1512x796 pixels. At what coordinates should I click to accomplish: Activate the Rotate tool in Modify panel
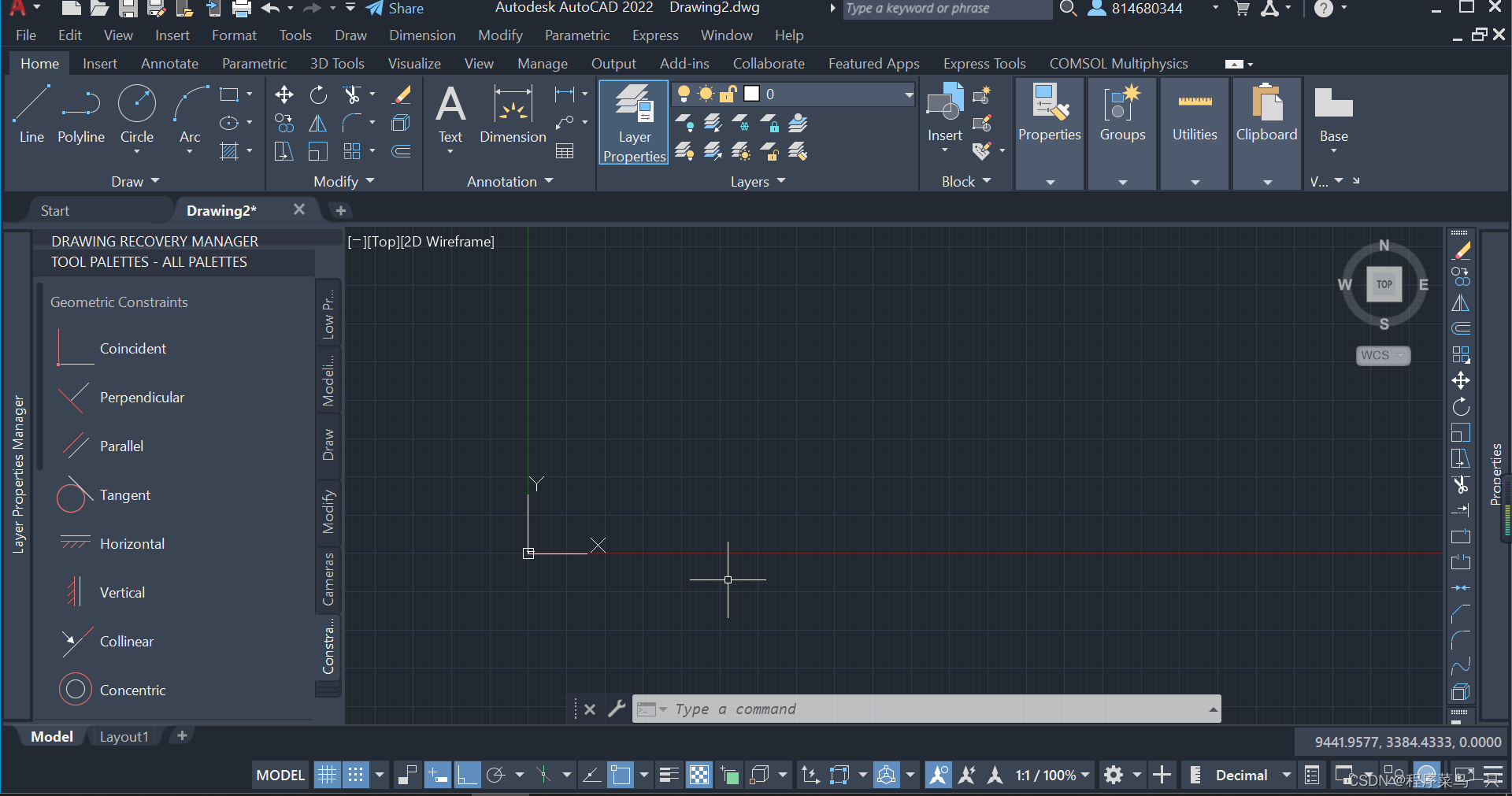pos(318,95)
